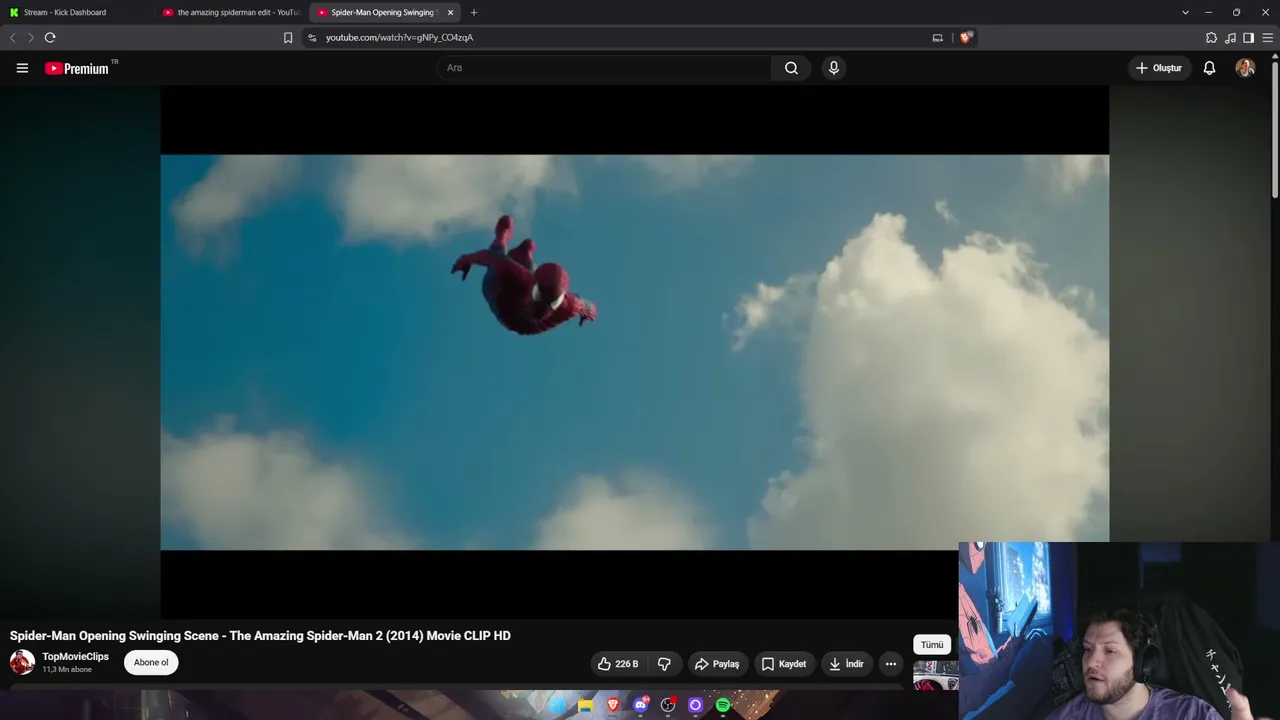This screenshot has width=1280, height=720.
Task: Click the Oluştur create button
Action: click(1158, 68)
